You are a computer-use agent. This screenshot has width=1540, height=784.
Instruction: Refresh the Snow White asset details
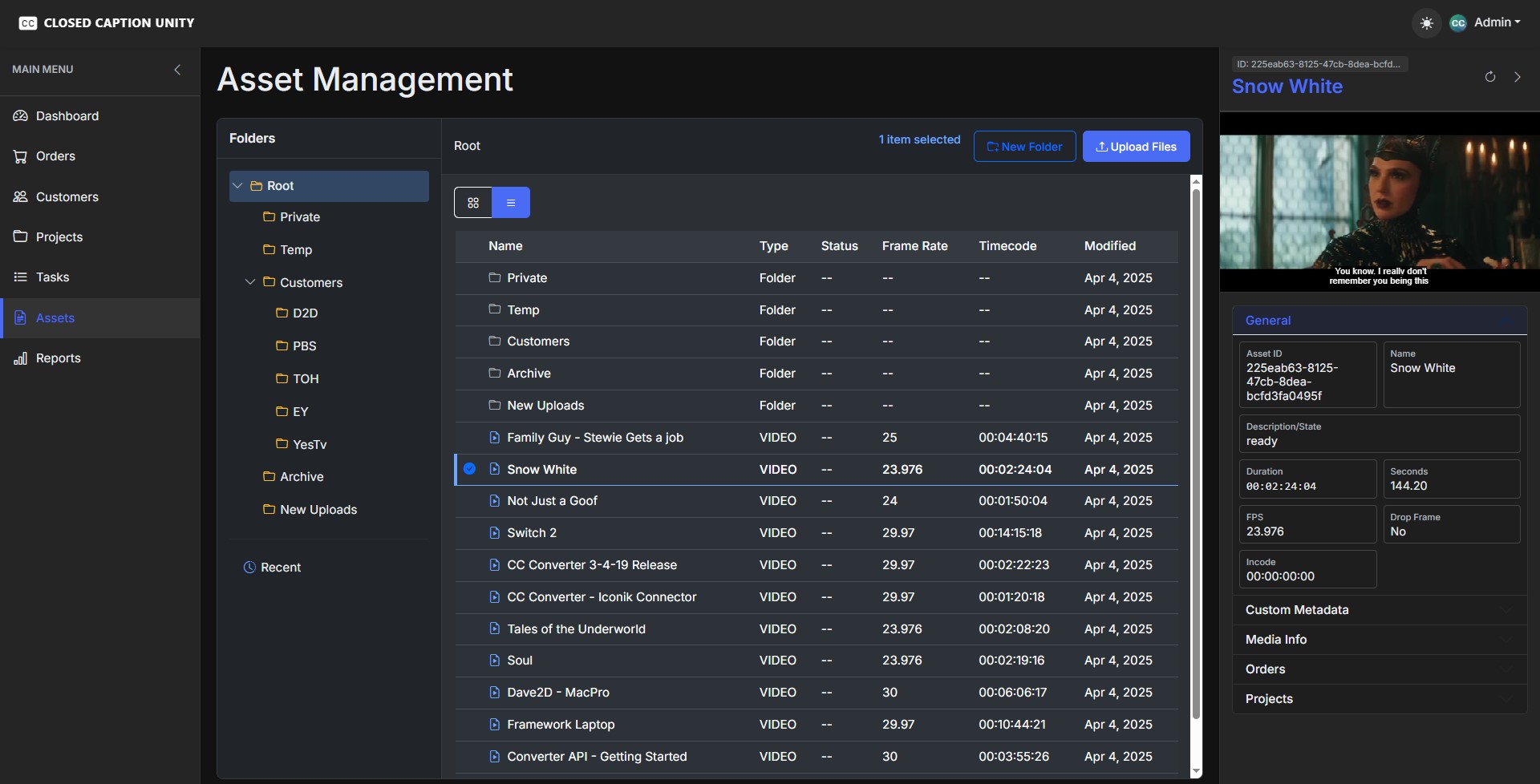pos(1490,76)
